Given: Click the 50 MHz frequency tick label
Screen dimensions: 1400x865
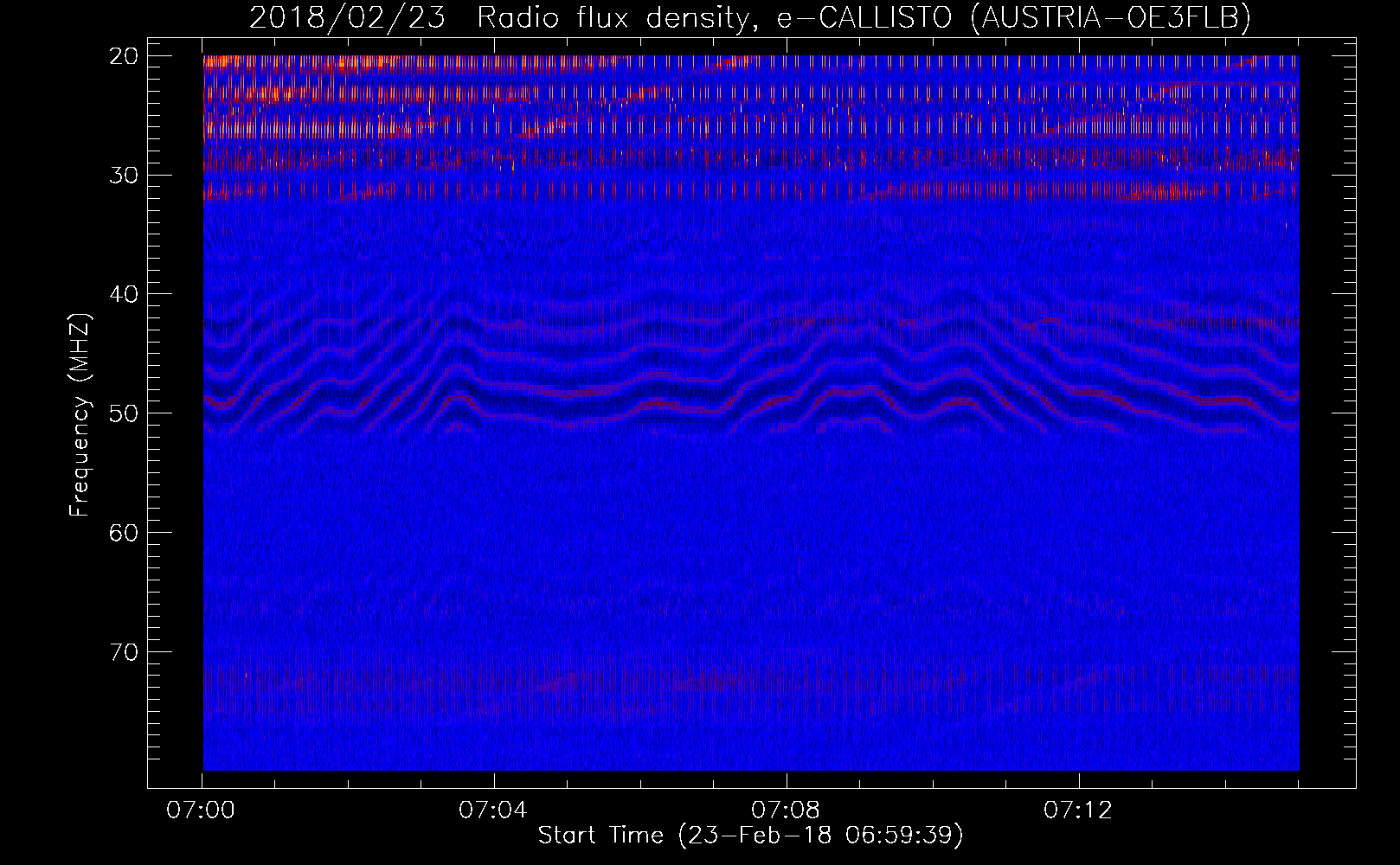Looking at the screenshot, I should (x=125, y=413).
